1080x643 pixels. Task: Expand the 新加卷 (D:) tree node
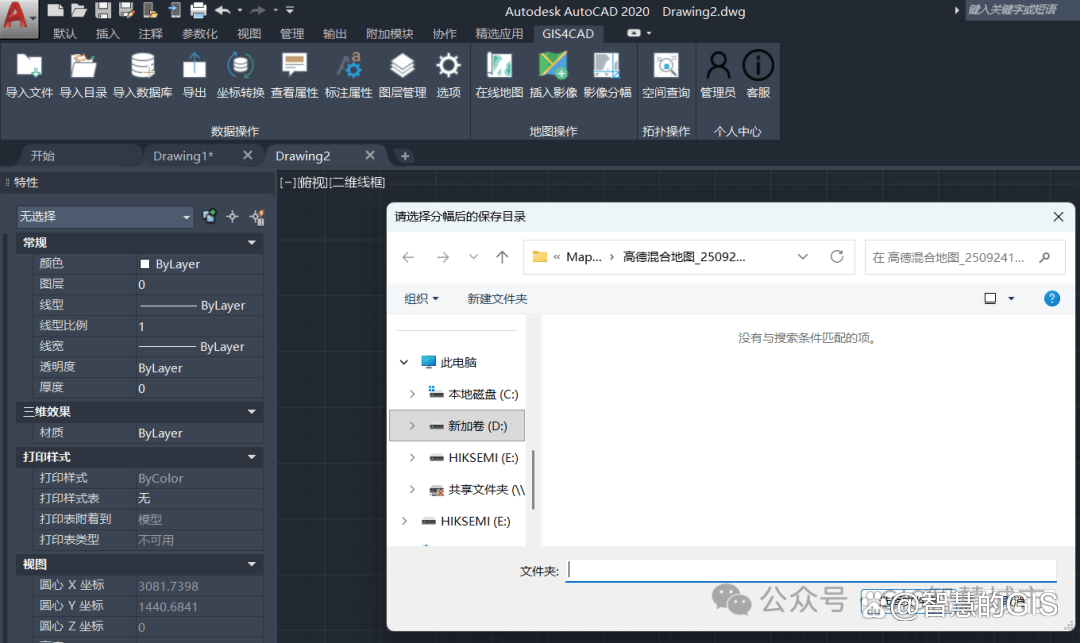(x=412, y=426)
